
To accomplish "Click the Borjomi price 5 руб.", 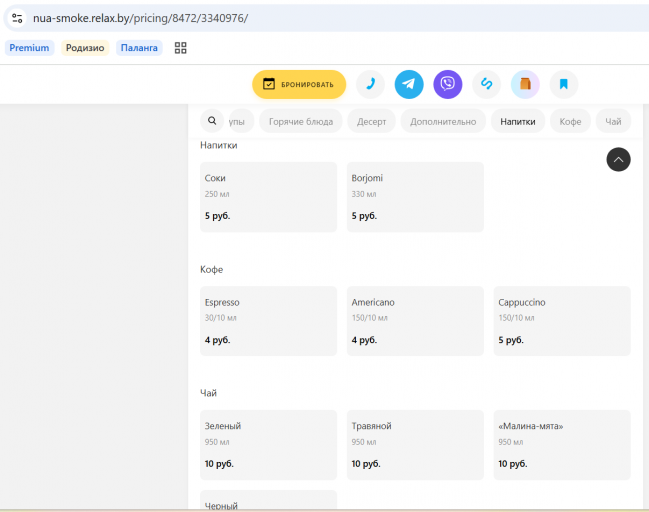I will point(364,216).
